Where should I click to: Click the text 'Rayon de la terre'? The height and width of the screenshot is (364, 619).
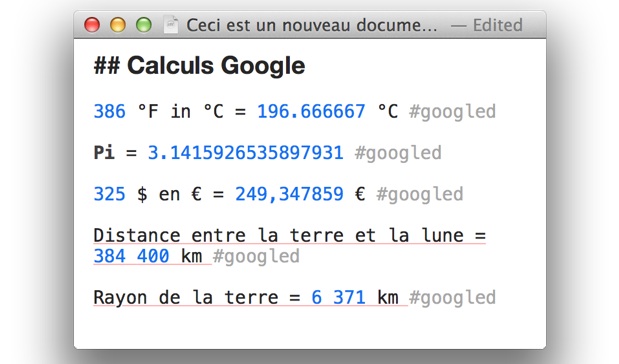pyautogui.click(x=186, y=297)
